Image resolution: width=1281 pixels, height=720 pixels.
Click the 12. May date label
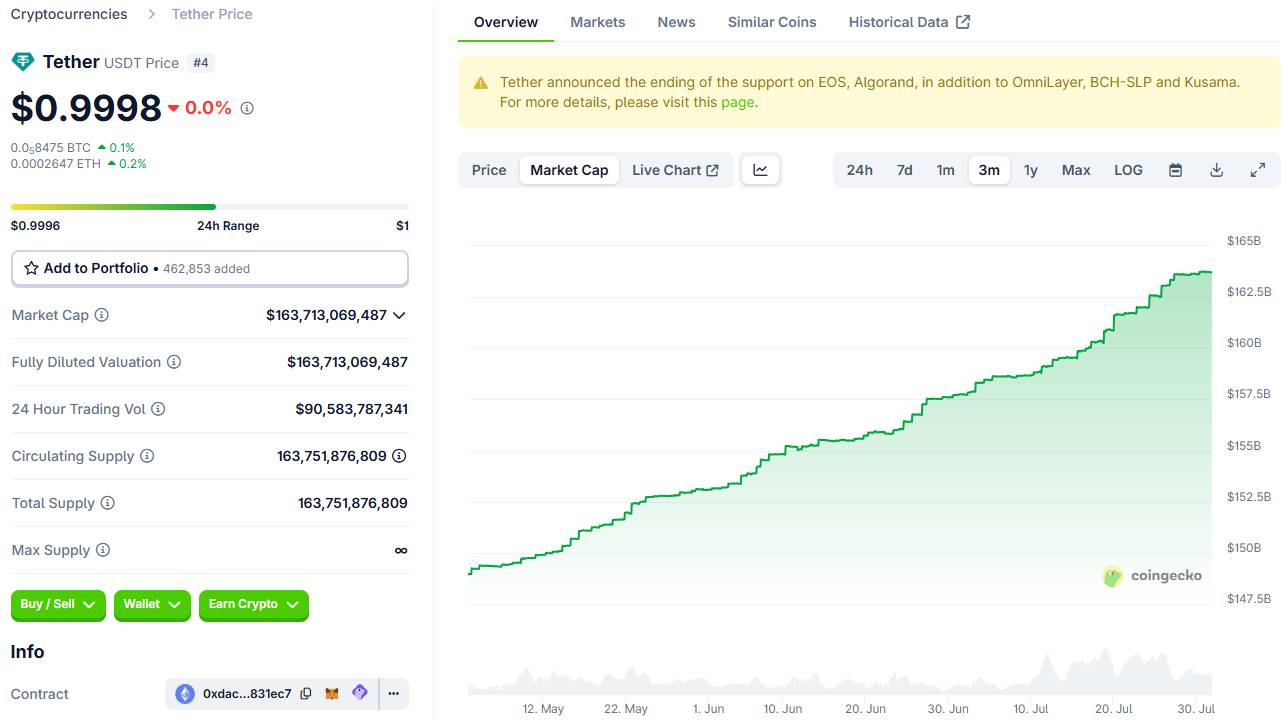click(543, 709)
